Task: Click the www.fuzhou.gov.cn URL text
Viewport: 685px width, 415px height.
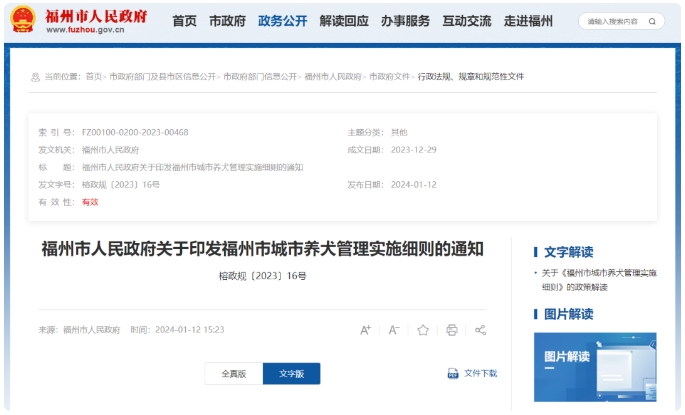Action: tap(85, 30)
